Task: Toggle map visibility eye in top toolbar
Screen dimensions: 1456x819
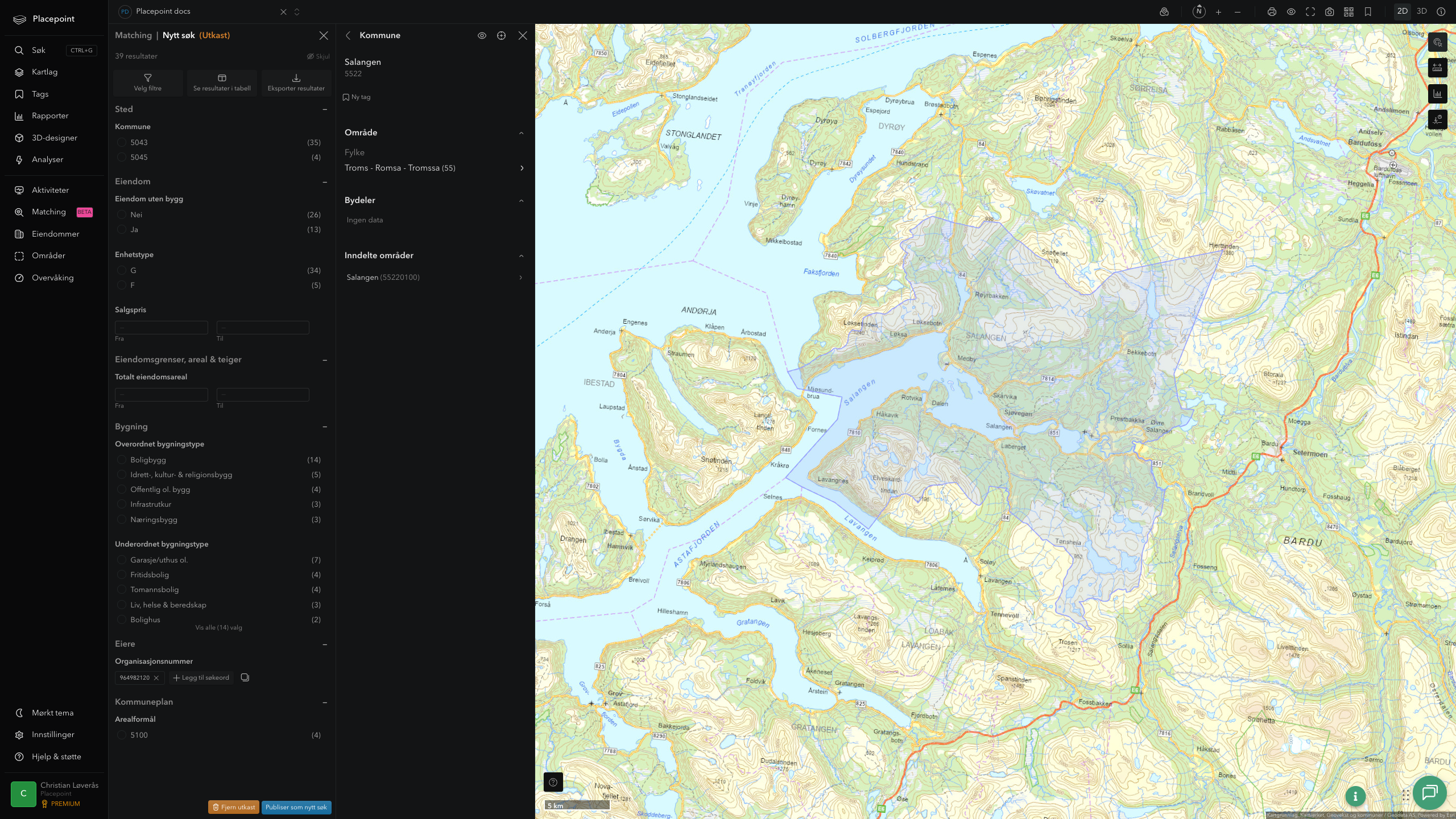Action: pyautogui.click(x=1291, y=12)
